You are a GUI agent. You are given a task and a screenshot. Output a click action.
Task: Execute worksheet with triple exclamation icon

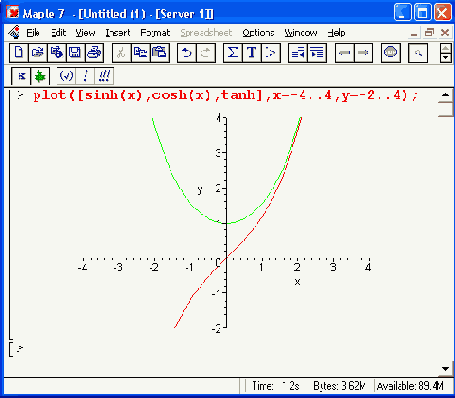tap(104, 76)
